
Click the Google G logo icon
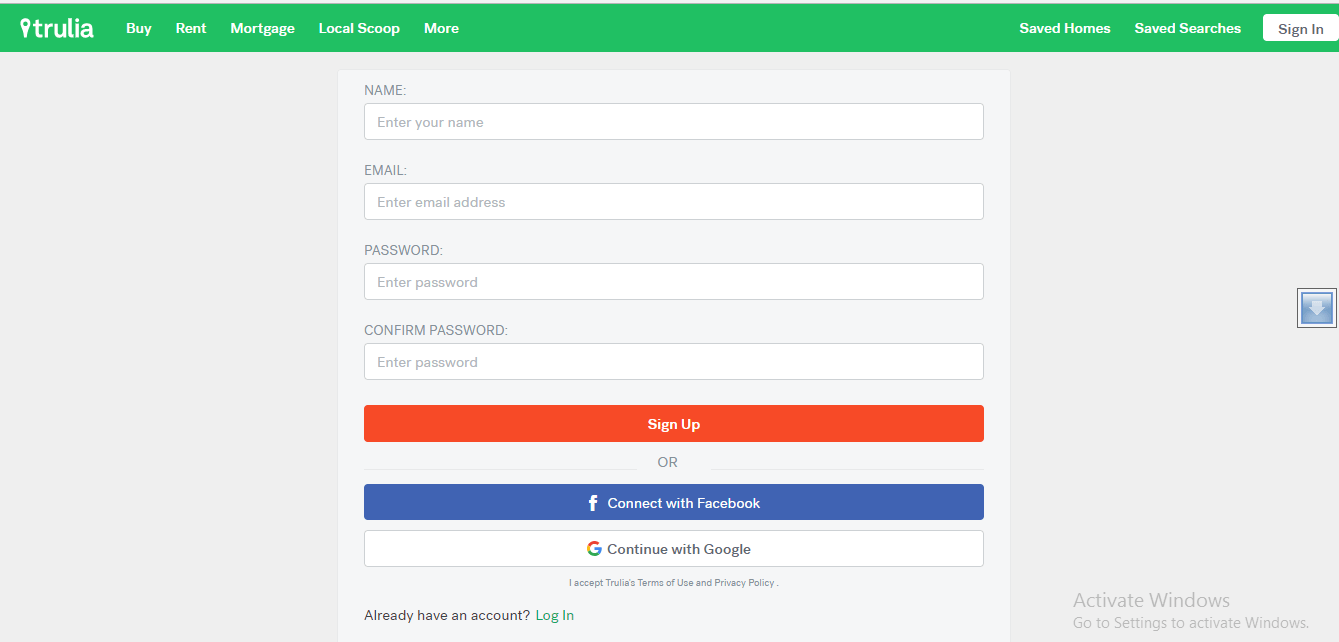[x=594, y=549]
